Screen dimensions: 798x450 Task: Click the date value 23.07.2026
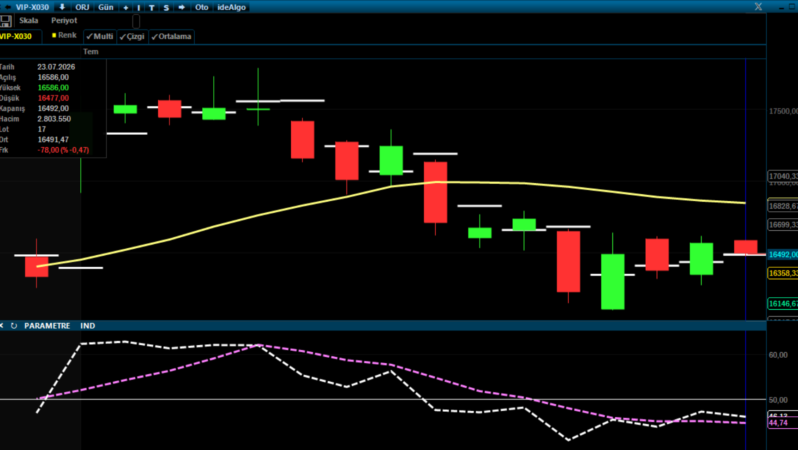pos(56,67)
